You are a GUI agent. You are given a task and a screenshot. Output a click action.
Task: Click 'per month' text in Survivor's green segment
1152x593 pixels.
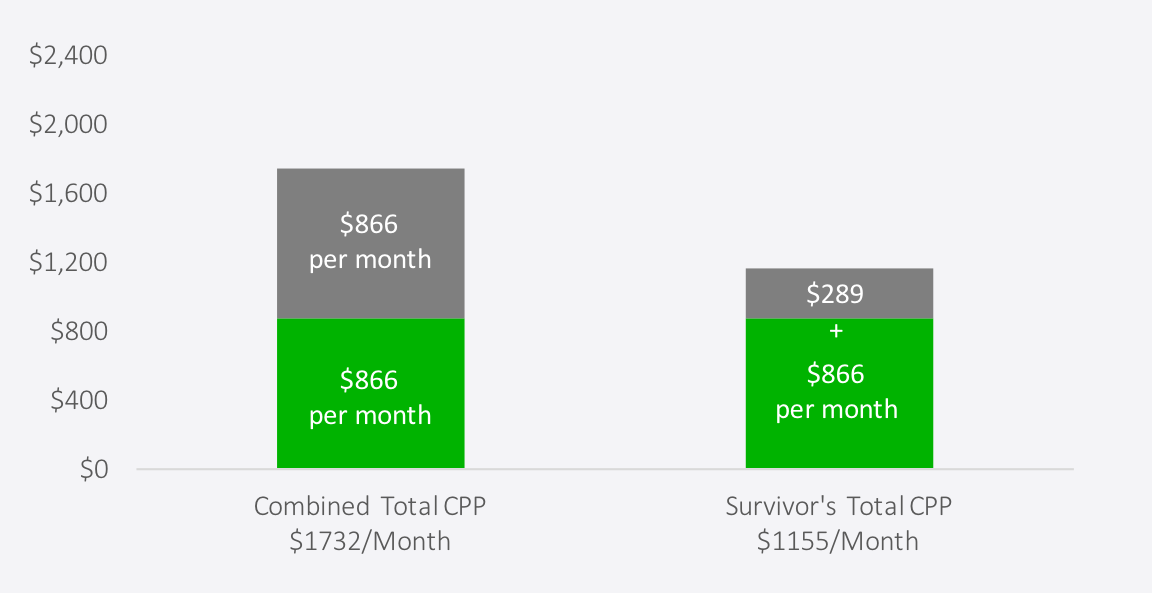coord(837,409)
